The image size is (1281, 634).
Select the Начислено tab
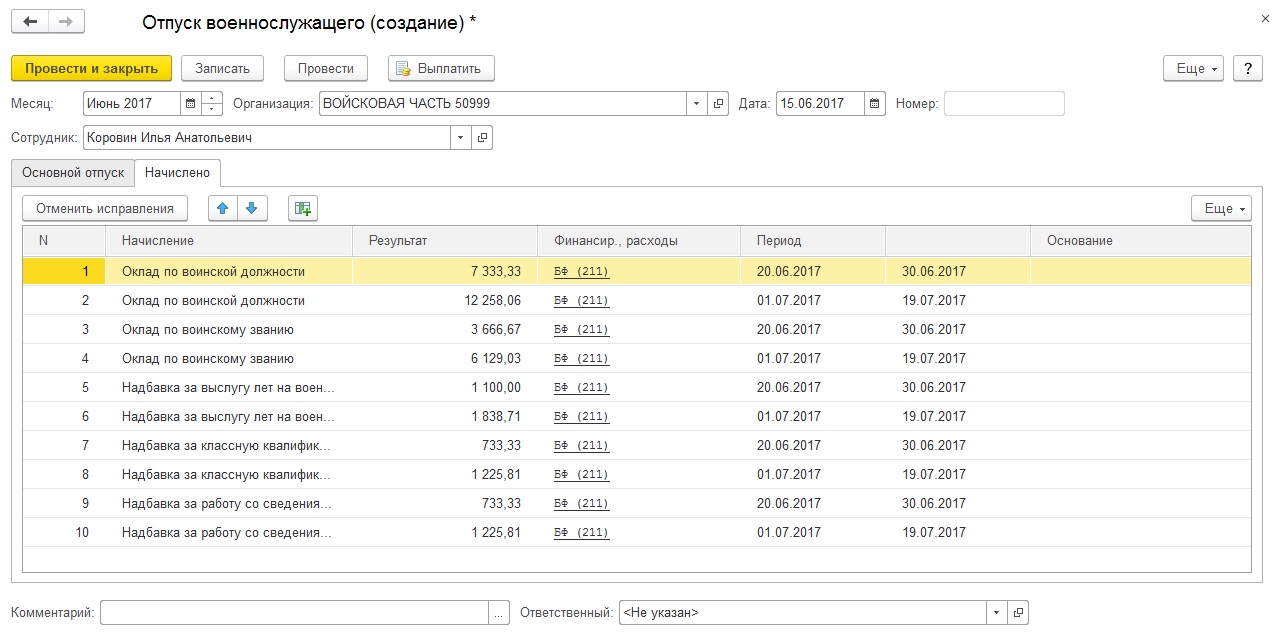[177, 172]
